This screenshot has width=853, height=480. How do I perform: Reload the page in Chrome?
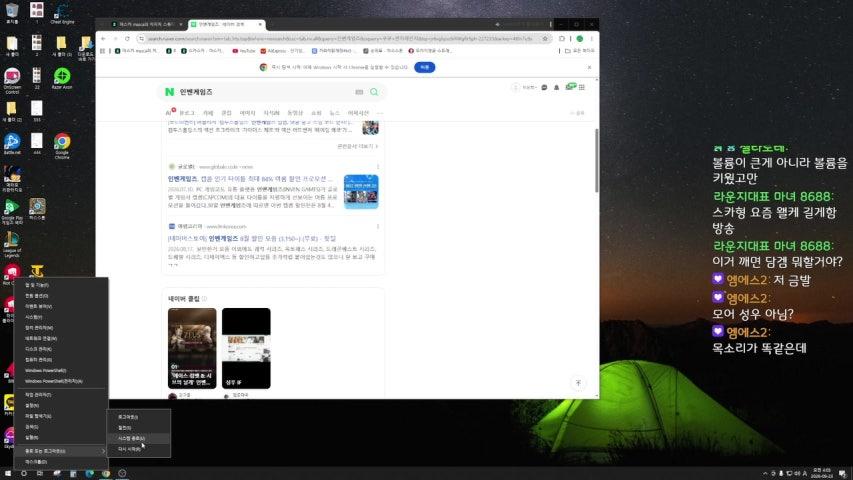pos(127,39)
